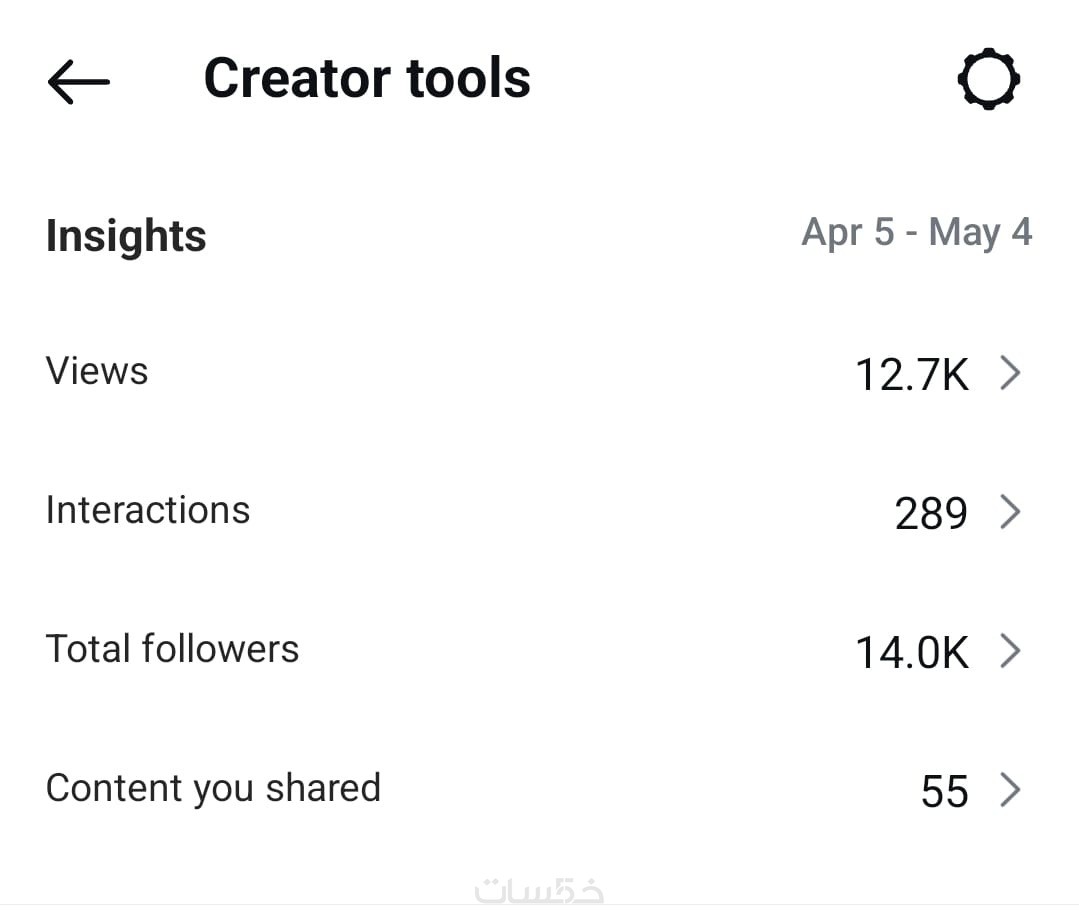Click the word tools in the header
Viewport: 1079px width, 922px height.
pyautogui.click(x=469, y=78)
